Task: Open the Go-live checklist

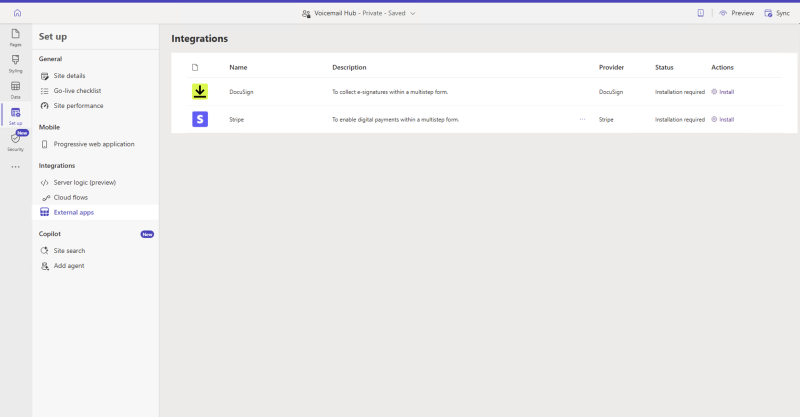Action: click(x=78, y=91)
